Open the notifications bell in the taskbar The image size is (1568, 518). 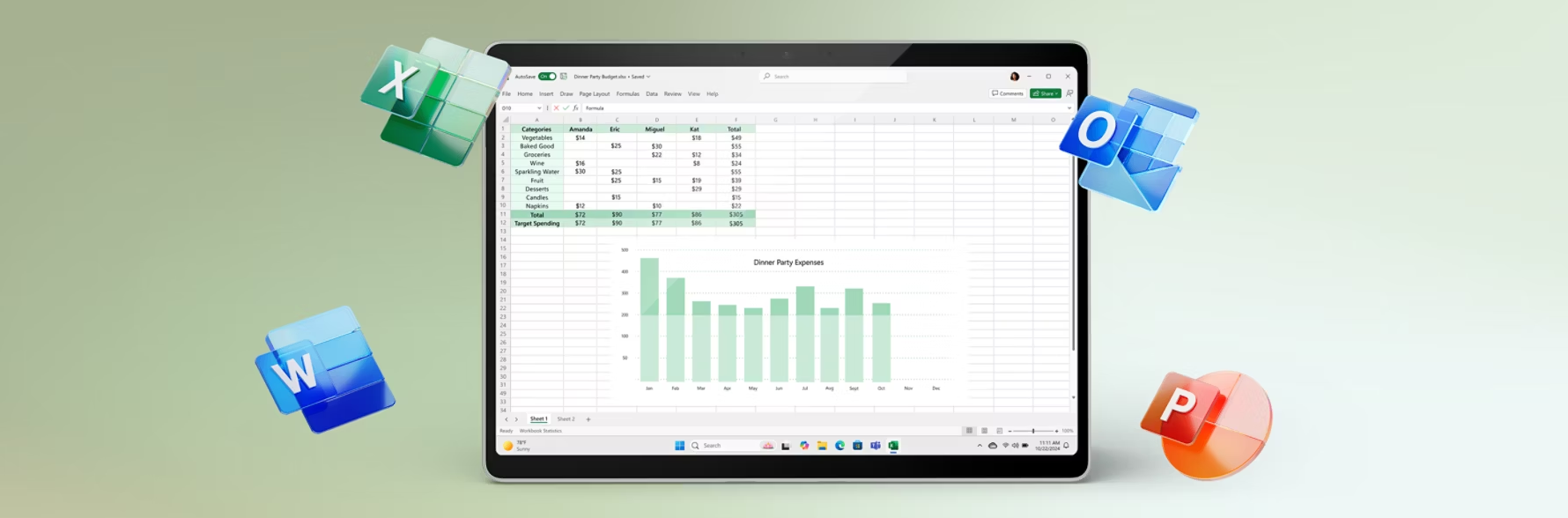pyautogui.click(x=1066, y=446)
